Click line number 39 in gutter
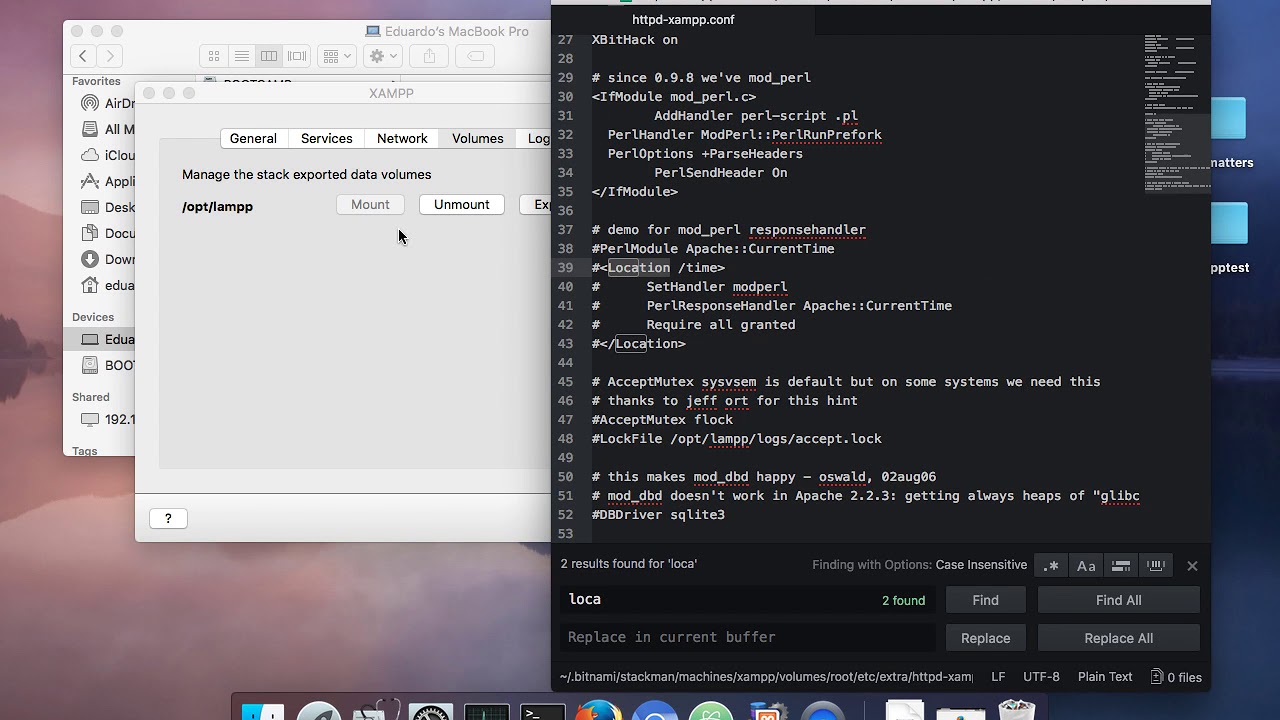 click(x=565, y=268)
